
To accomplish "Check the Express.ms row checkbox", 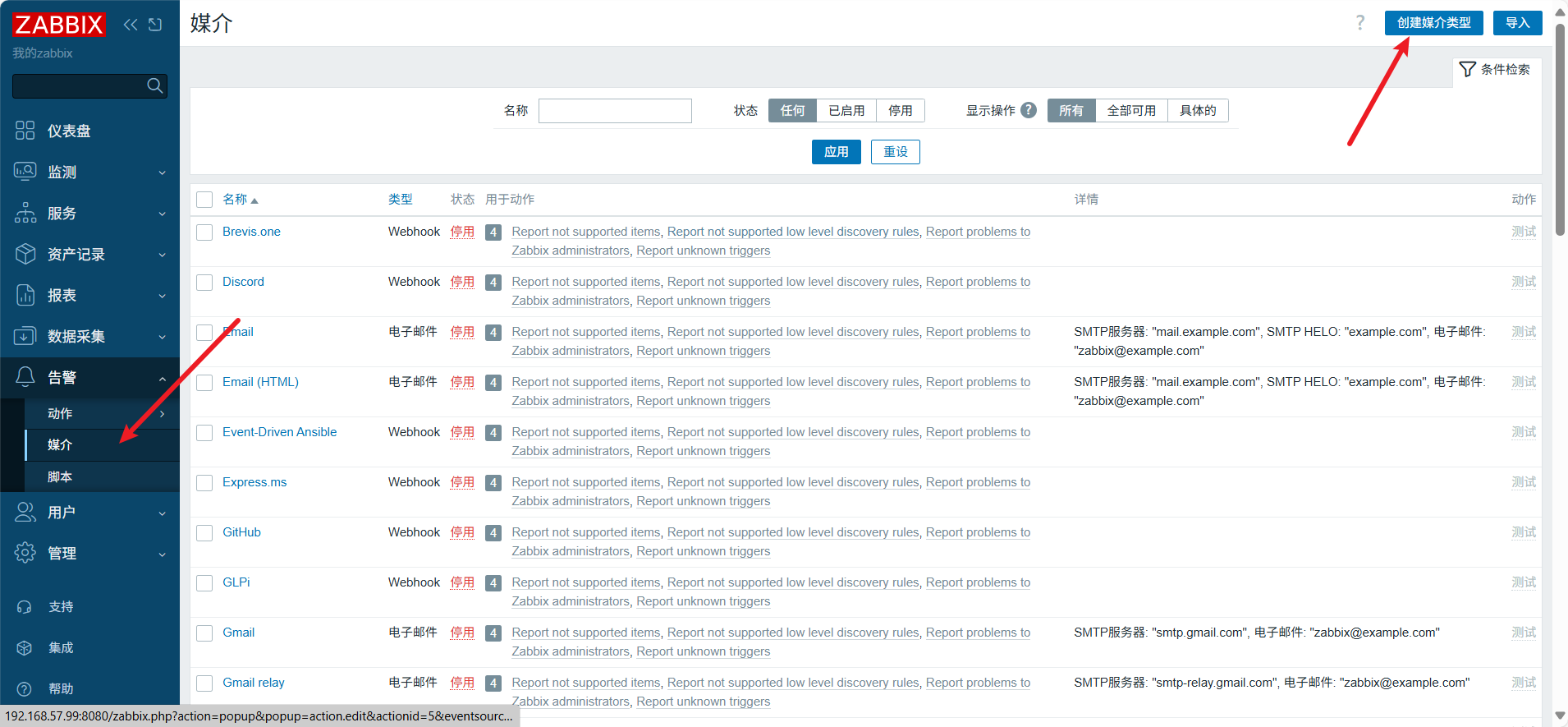I will click(204, 483).
